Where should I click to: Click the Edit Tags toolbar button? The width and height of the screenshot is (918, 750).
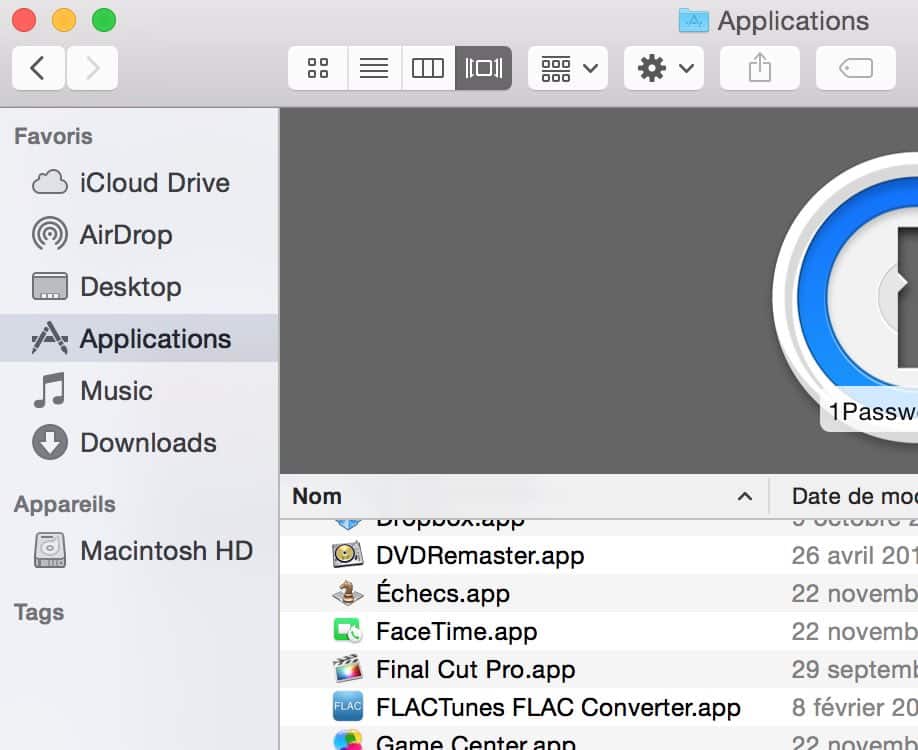click(856, 69)
